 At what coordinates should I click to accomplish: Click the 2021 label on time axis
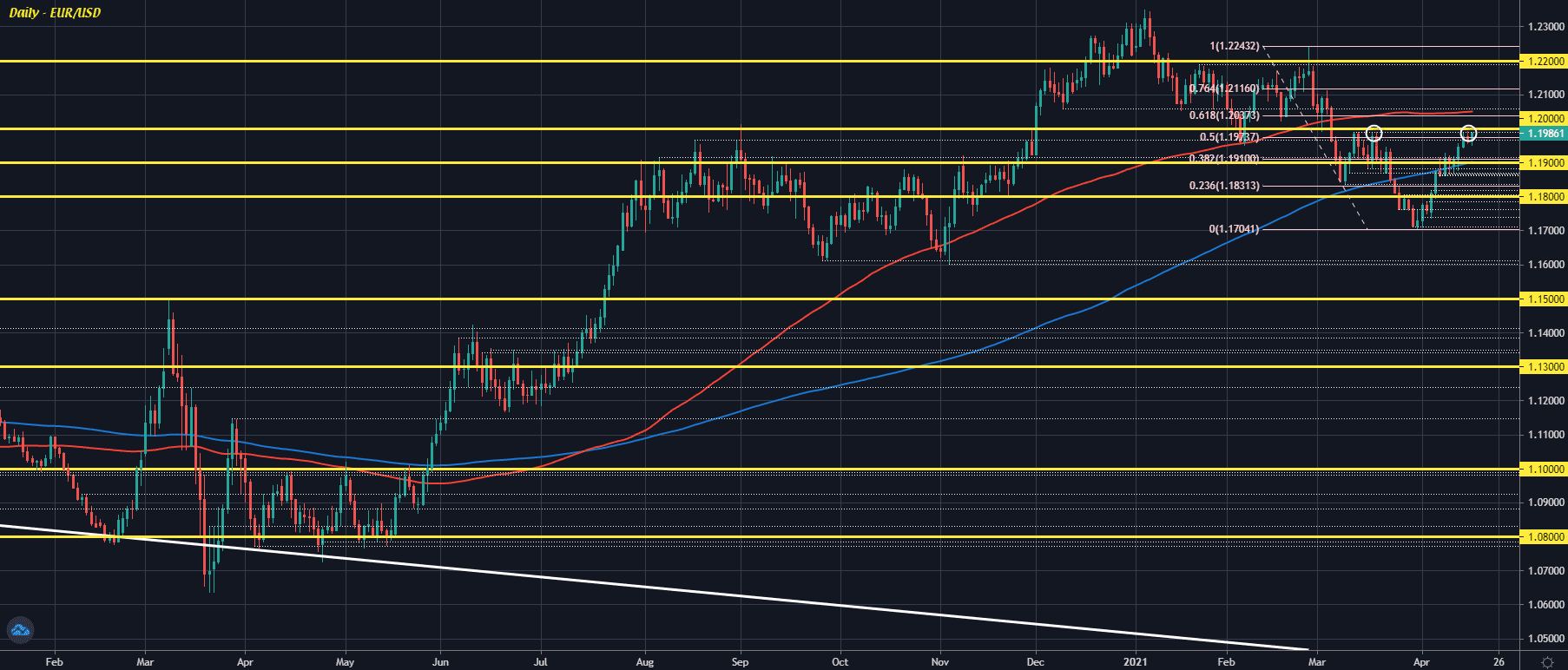[x=1135, y=661]
